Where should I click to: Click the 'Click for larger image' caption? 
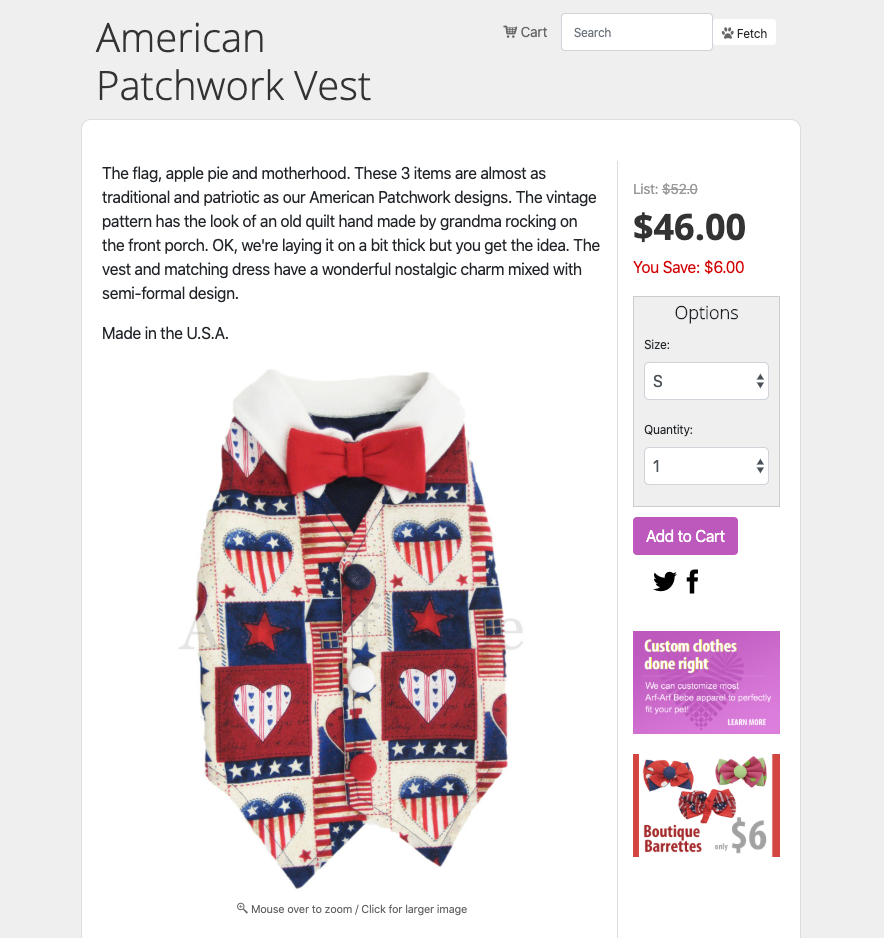pos(414,909)
